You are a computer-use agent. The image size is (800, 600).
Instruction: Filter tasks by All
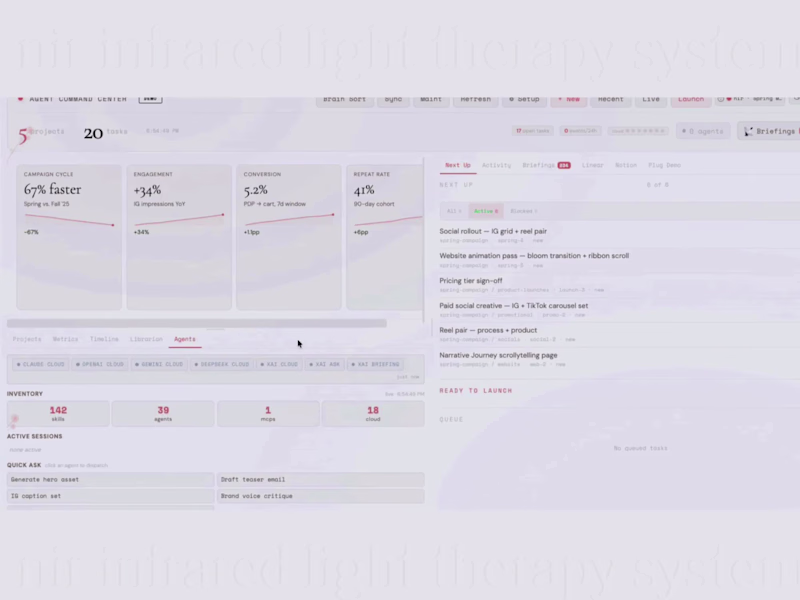coord(454,211)
